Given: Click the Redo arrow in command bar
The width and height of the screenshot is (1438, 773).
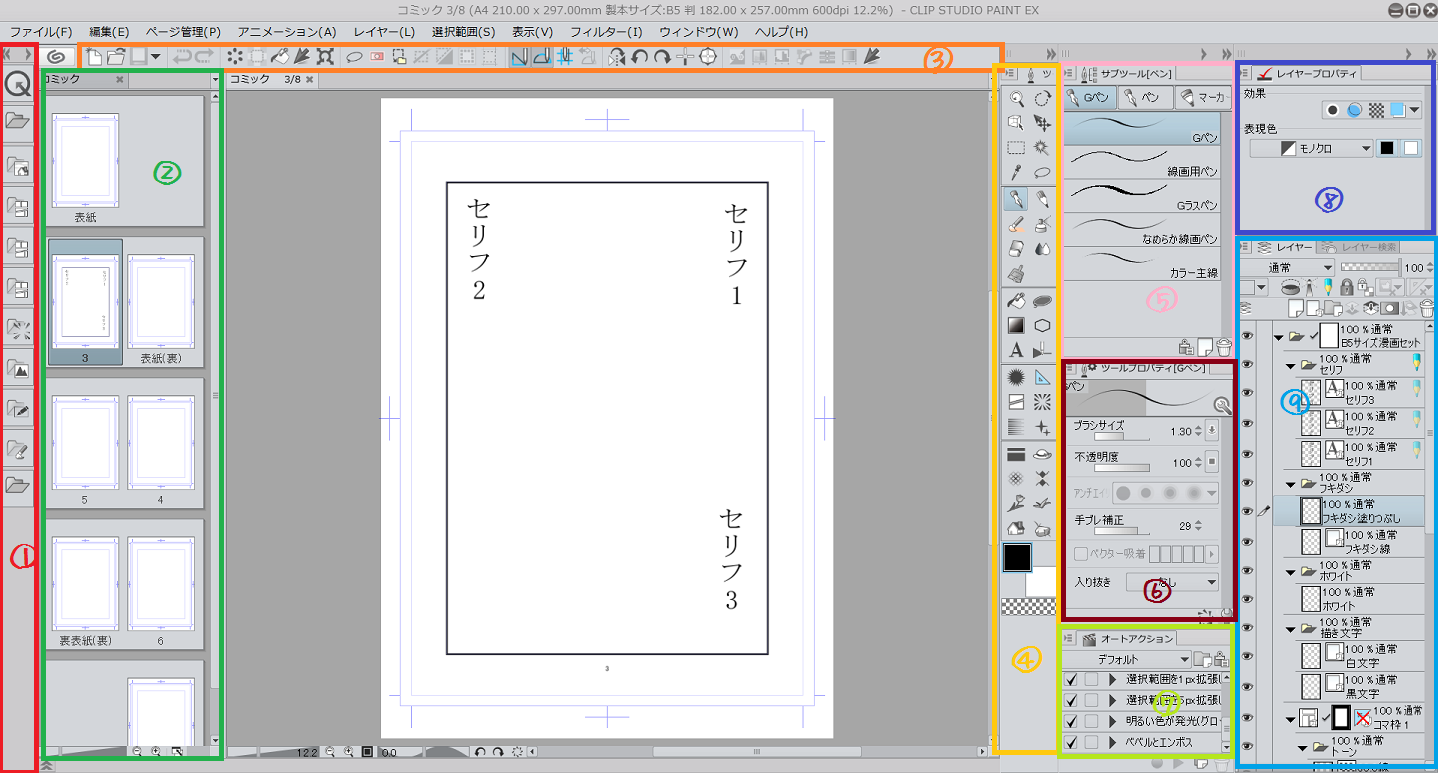Looking at the screenshot, I should (x=205, y=57).
